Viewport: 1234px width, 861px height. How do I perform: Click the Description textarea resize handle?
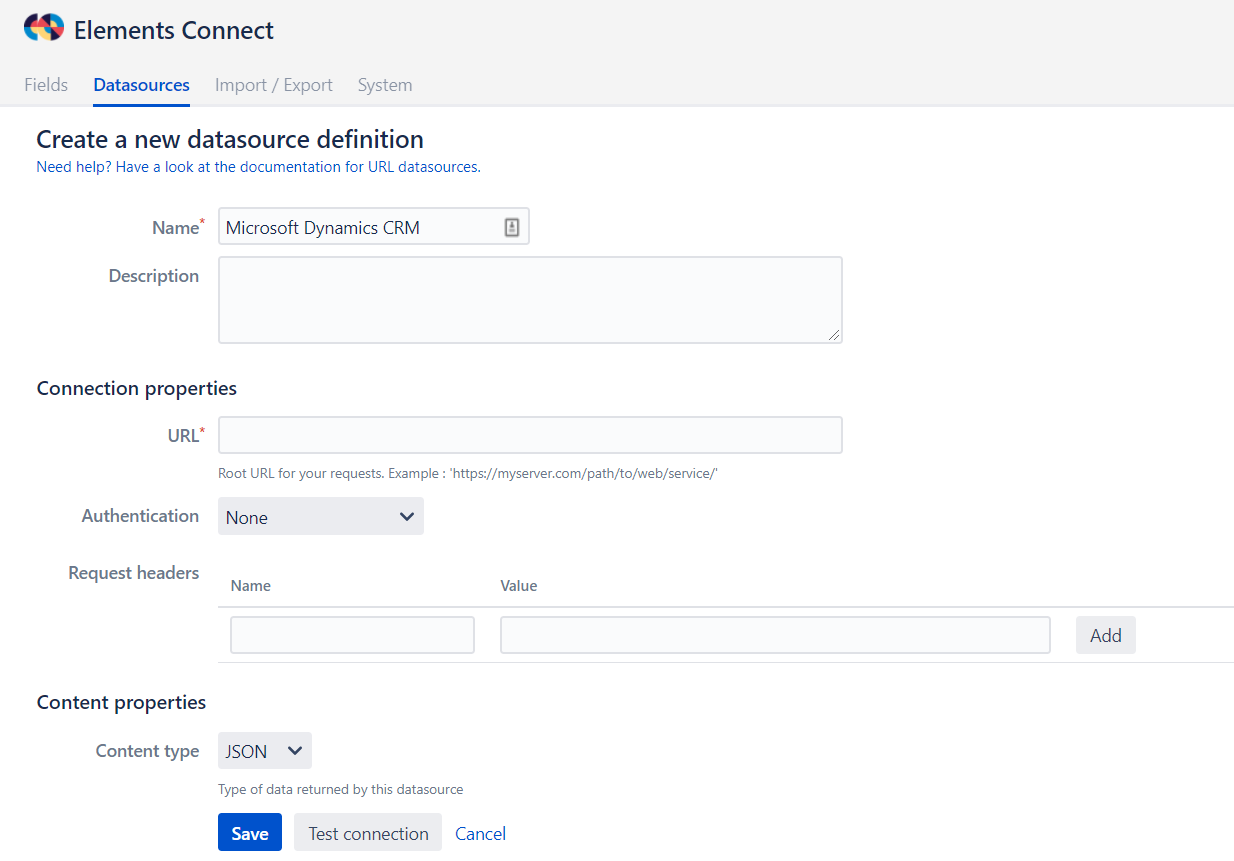[834, 335]
